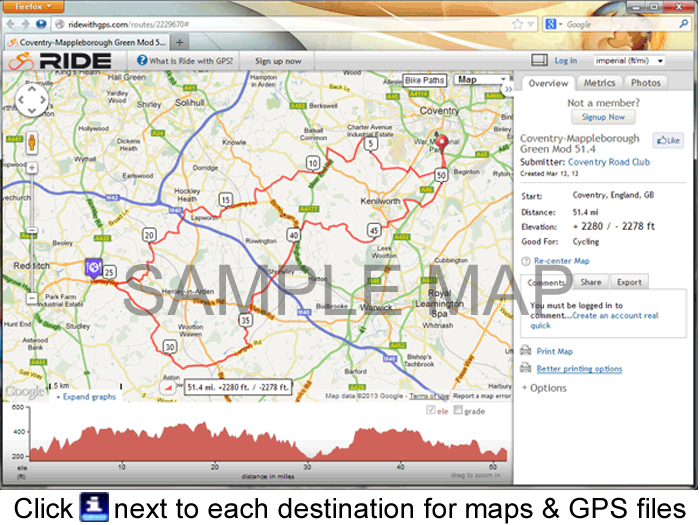Open the Export tab

click(x=628, y=282)
